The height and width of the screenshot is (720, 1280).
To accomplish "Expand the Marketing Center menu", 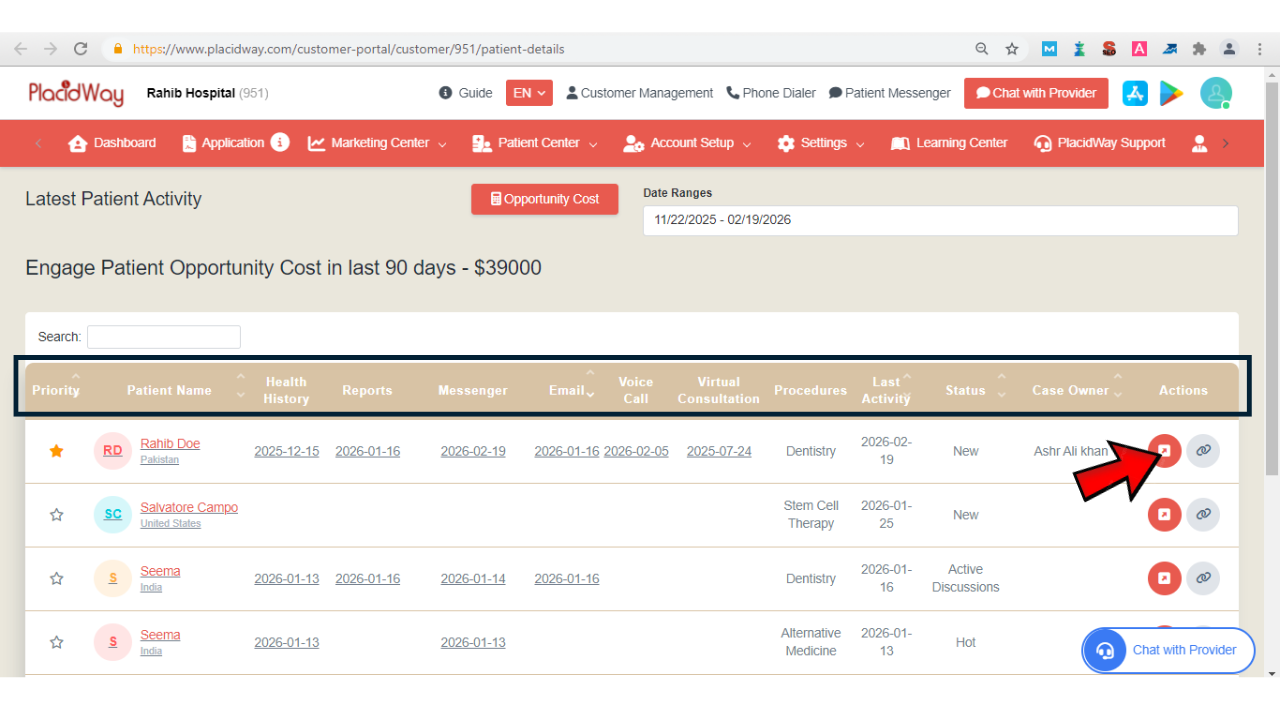I will (x=377, y=143).
